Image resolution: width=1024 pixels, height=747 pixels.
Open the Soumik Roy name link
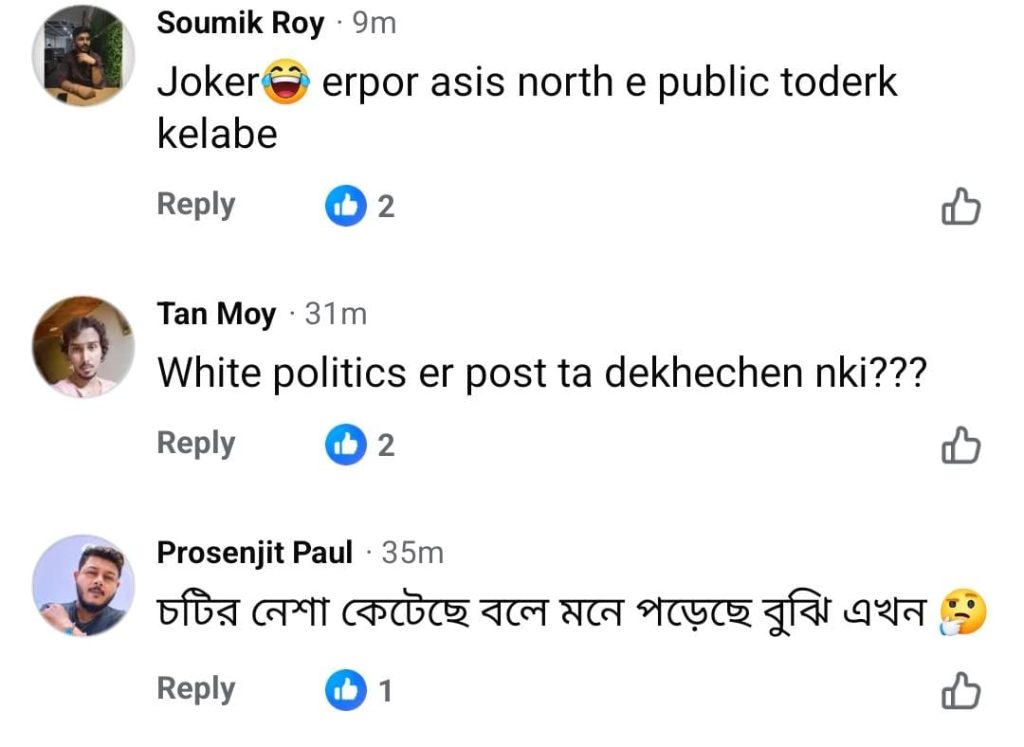(240, 24)
